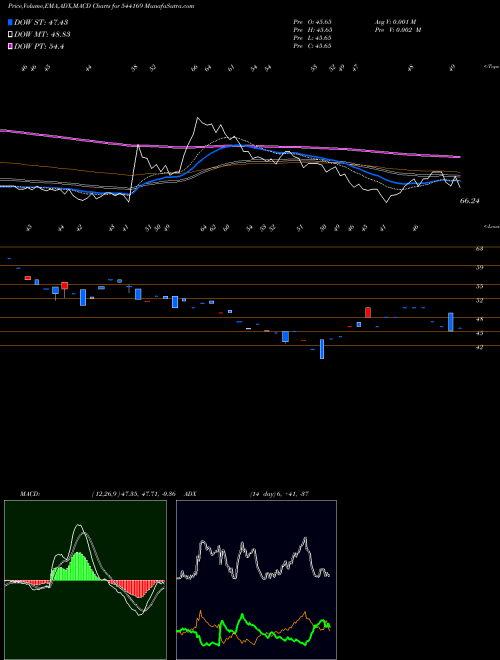Click the lowest blue candle below level 42

coord(322,349)
